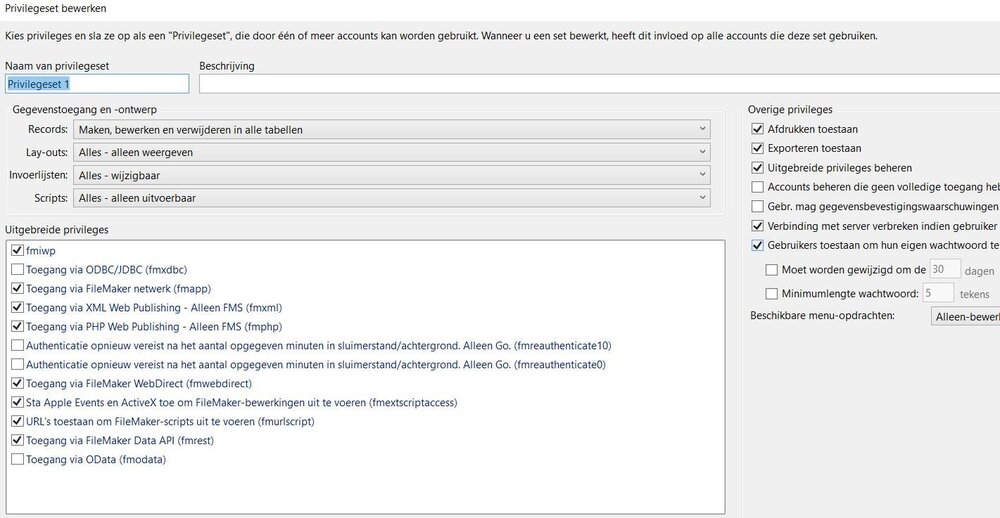
Task: Uncheck URL's toestaan (fmurlscript) option
Action: click(18, 421)
